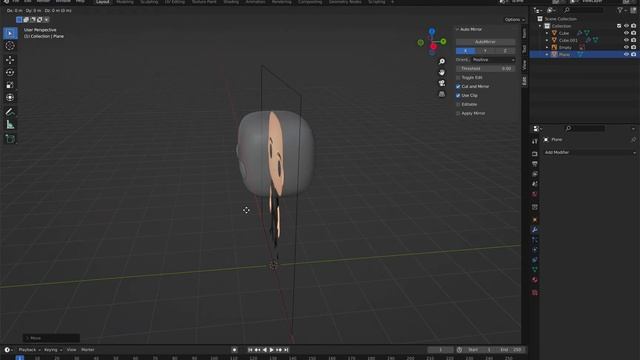The width and height of the screenshot is (640, 360).
Task: Select the Move tool
Action: click(x=10, y=60)
